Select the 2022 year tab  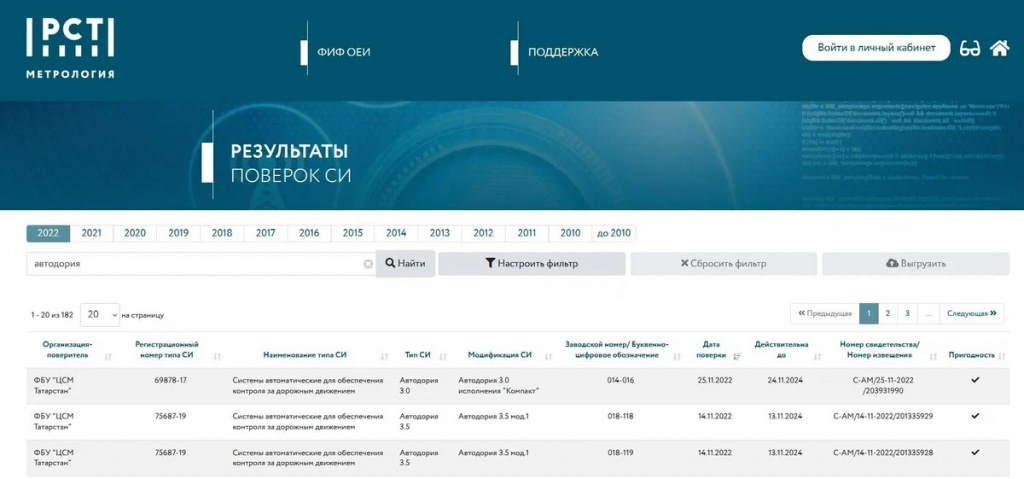48,233
